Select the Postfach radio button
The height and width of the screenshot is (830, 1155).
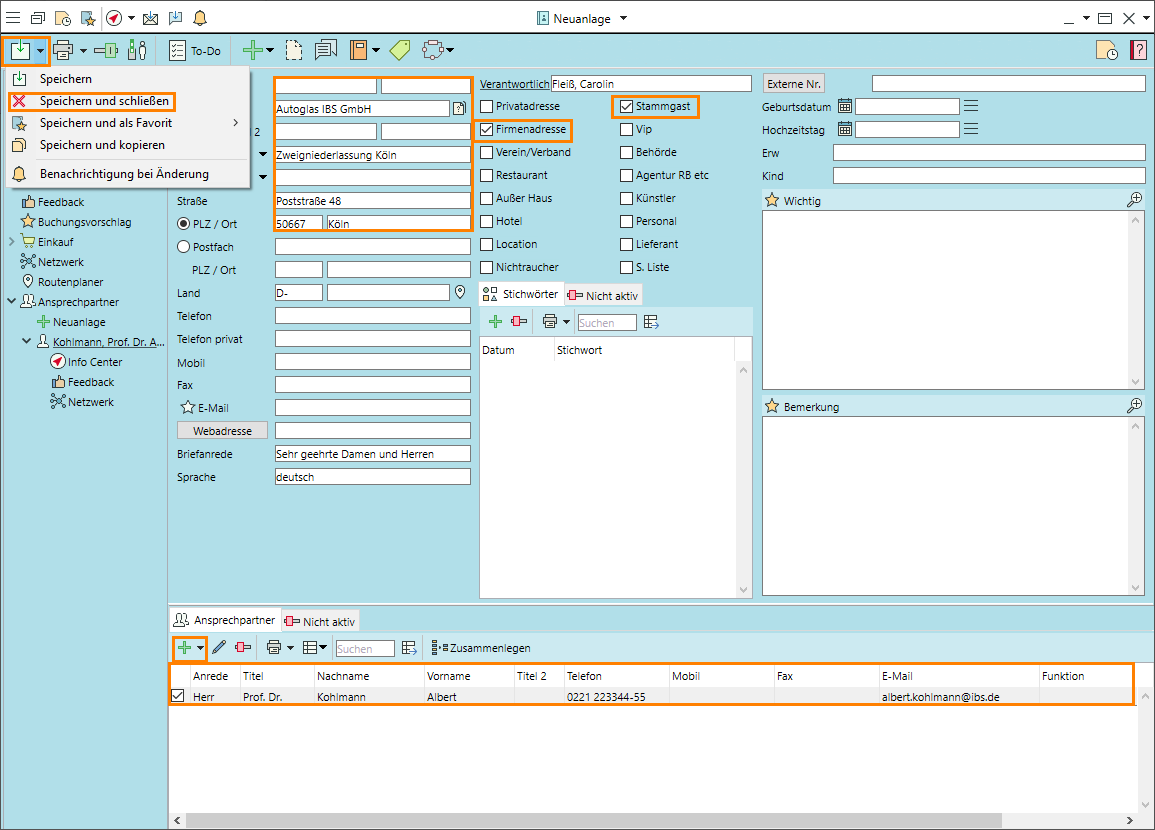tap(183, 246)
